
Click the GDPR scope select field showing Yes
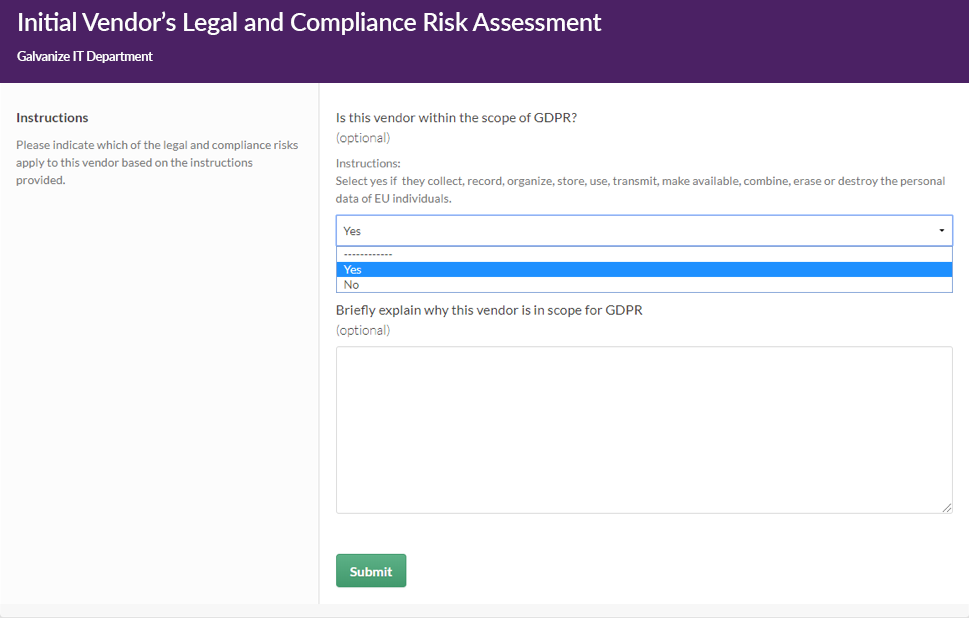(644, 231)
